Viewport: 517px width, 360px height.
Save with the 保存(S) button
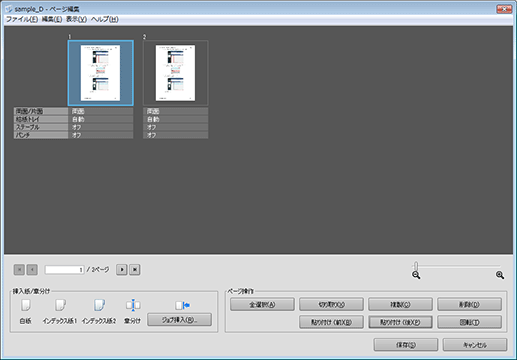406,345
